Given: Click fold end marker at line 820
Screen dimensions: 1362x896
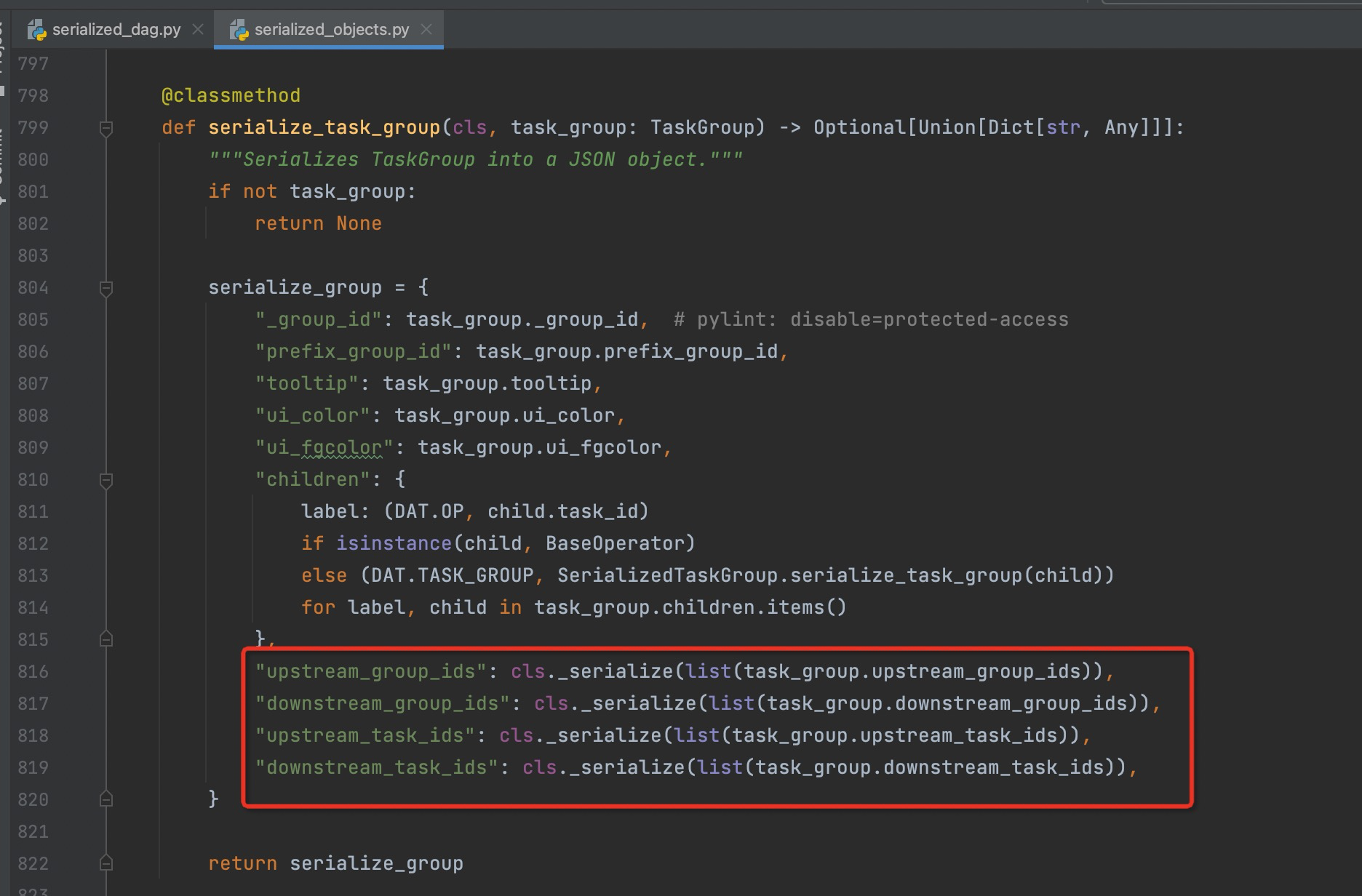Looking at the screenshot, I should click(x=106, y=799).
